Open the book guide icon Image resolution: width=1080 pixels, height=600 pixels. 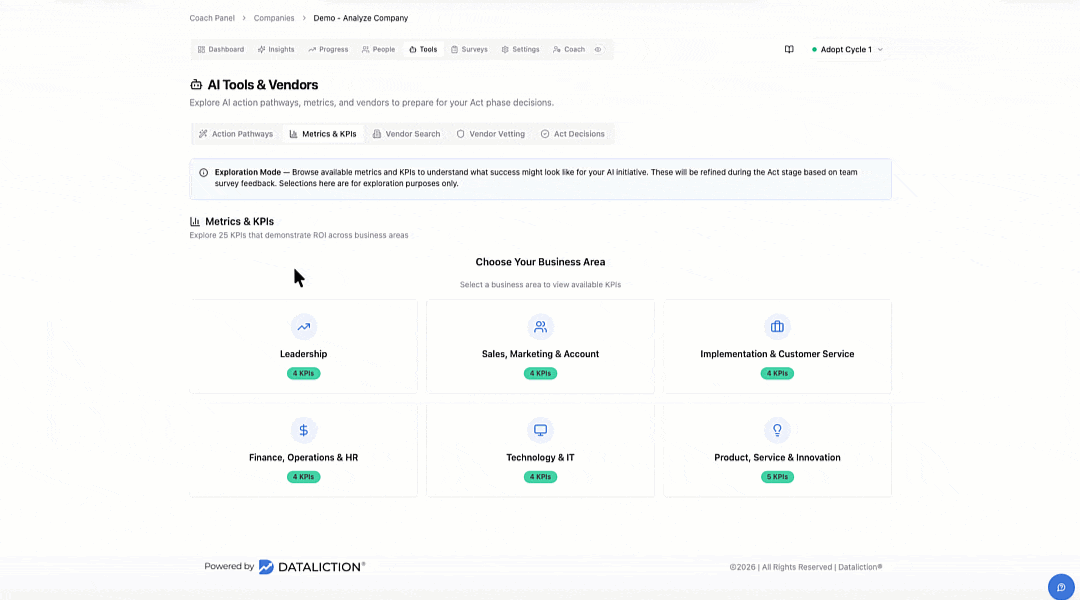click(x=789, y=49)
